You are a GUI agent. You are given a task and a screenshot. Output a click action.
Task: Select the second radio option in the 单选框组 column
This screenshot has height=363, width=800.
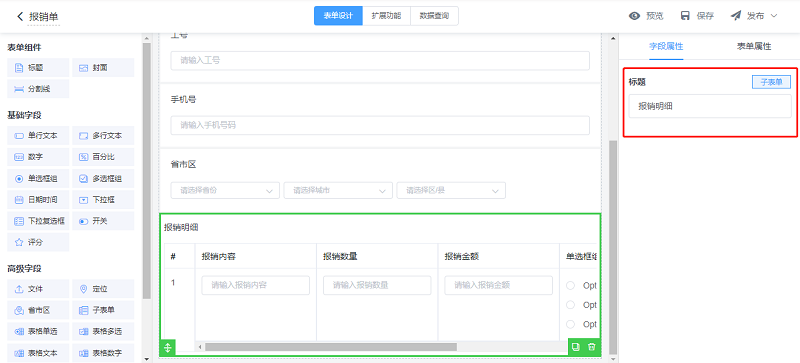click(570, 305)
